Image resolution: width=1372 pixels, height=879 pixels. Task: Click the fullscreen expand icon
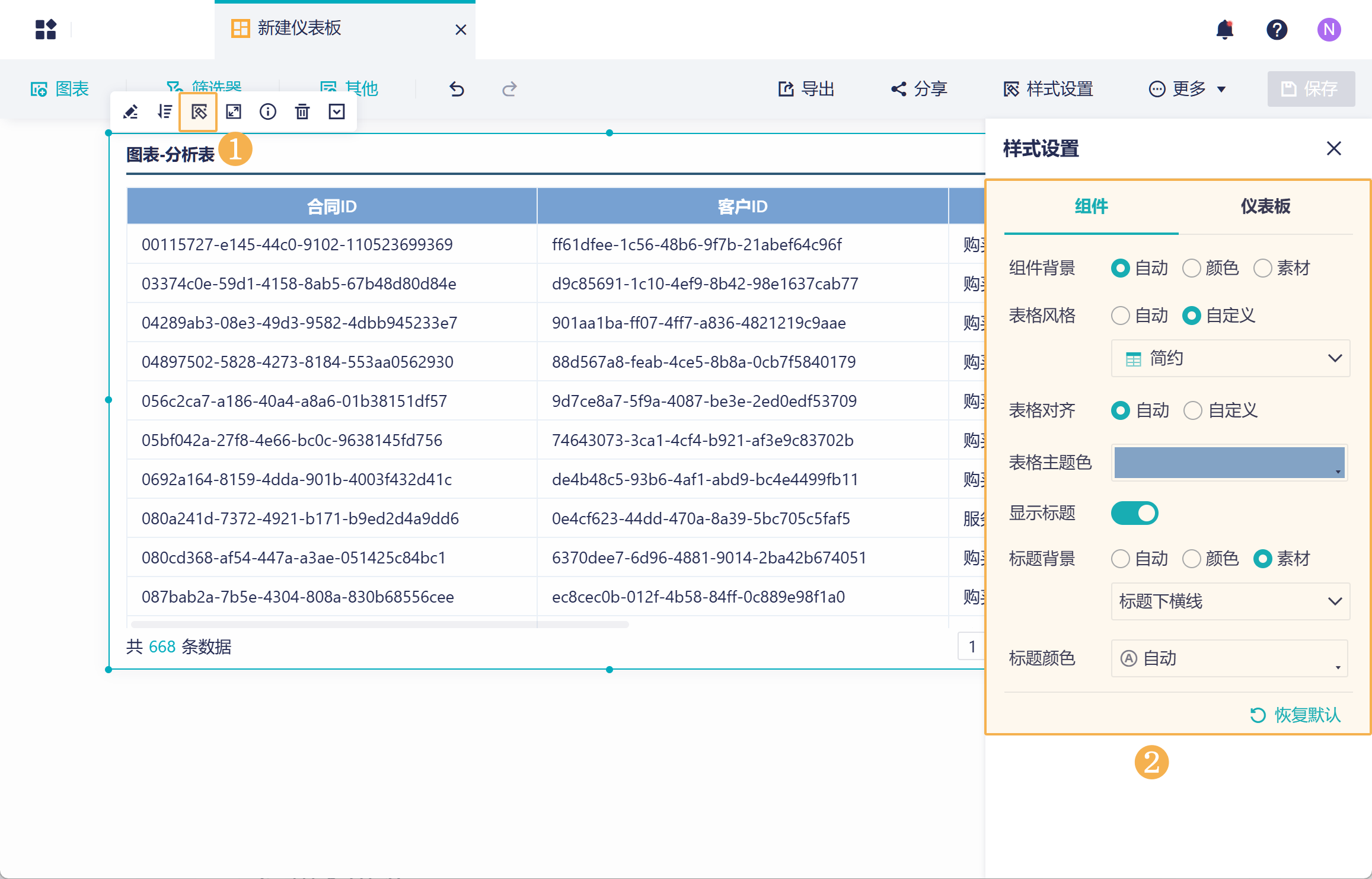coord(234,112)
